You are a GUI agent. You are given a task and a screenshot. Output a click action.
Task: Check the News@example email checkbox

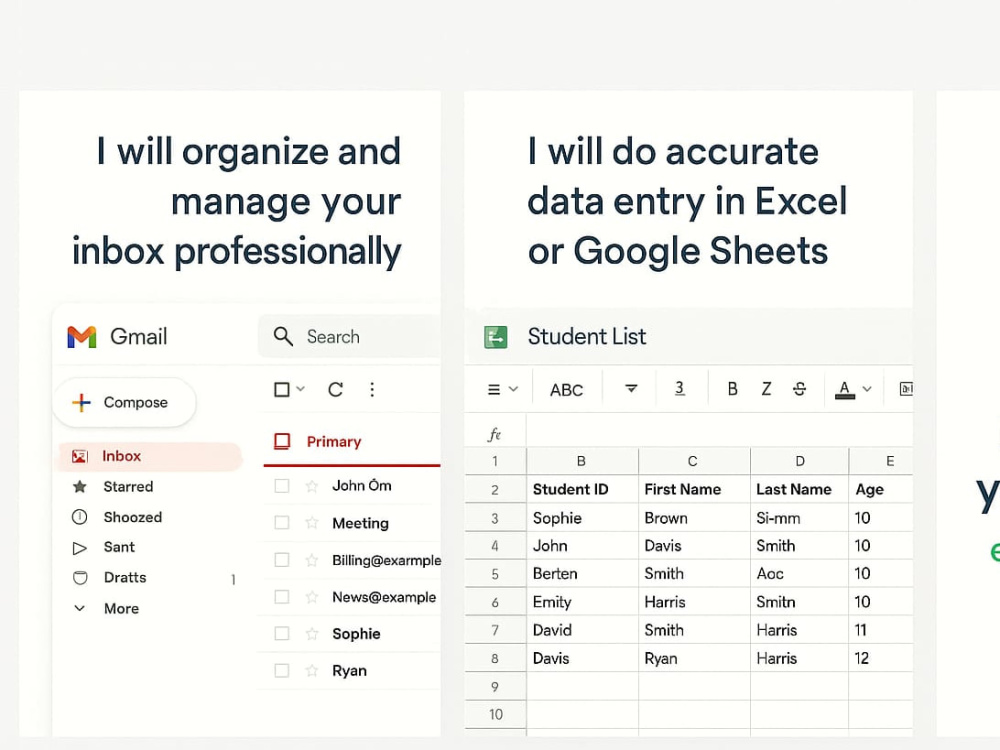click(282, 597)
